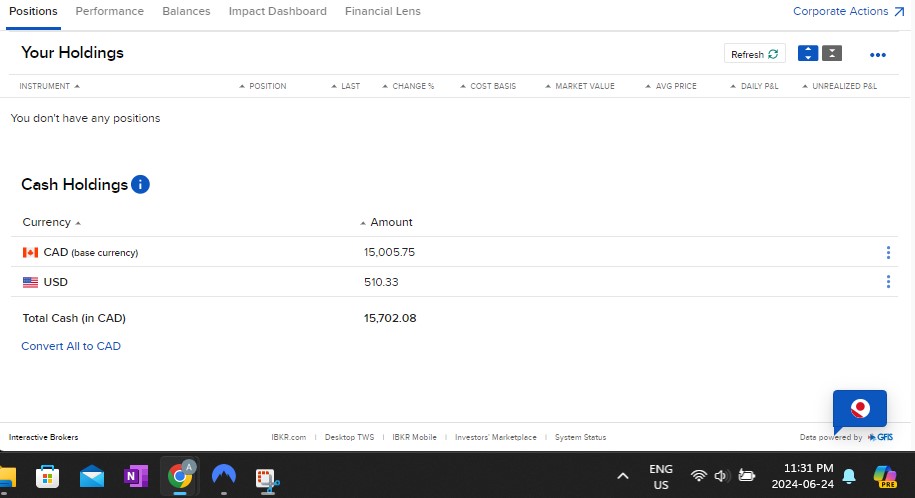Screen dimensions: 915x498
Task: Toggle the gray collapse rows view icon
Action: (x=832, y=54)
